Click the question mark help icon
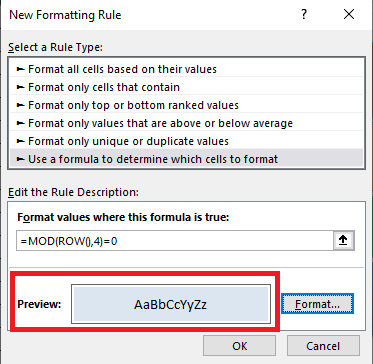373x364 pixels. (303, 15)
